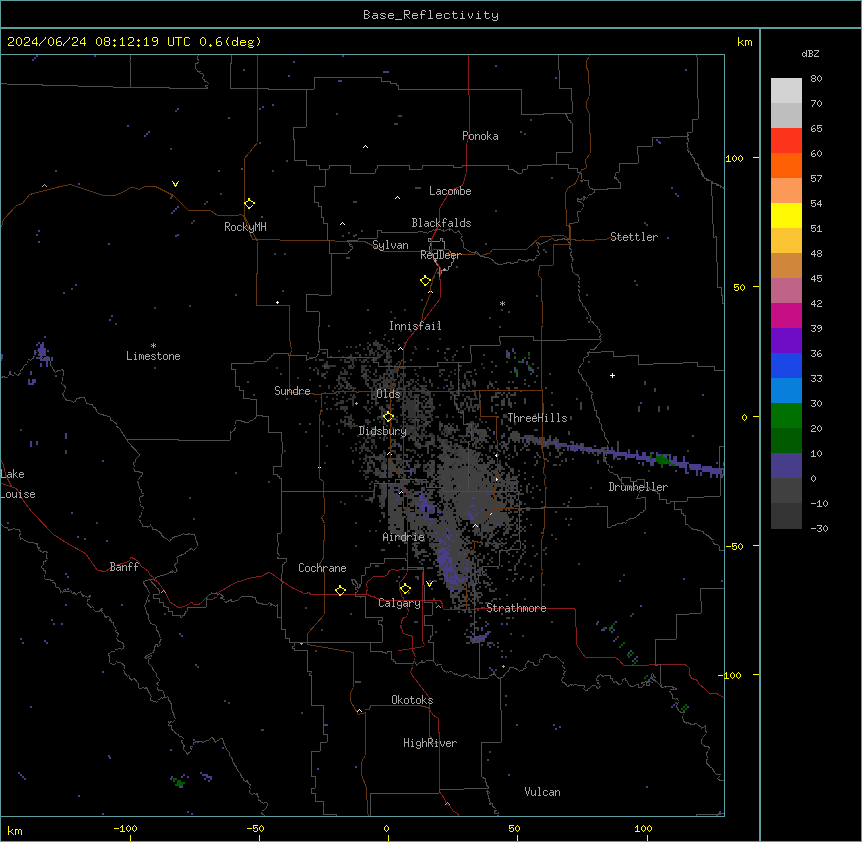This screenshot has height=842, width=862.
Task: Click the Cochrane town label
Action: pos(322,568)
